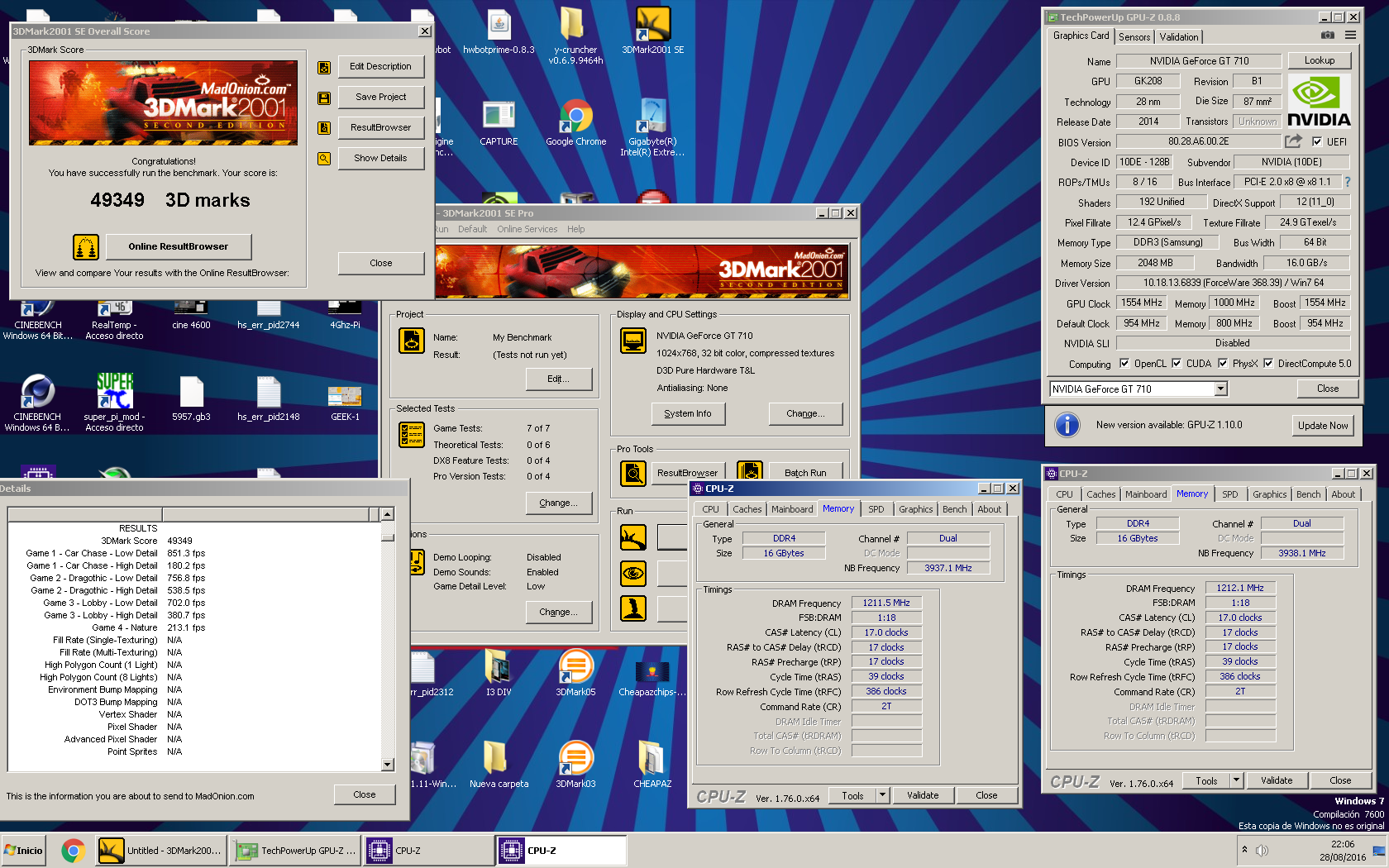The image size is (1389, 868).
Task: Click Update Now button
Action: point(1323,425)
